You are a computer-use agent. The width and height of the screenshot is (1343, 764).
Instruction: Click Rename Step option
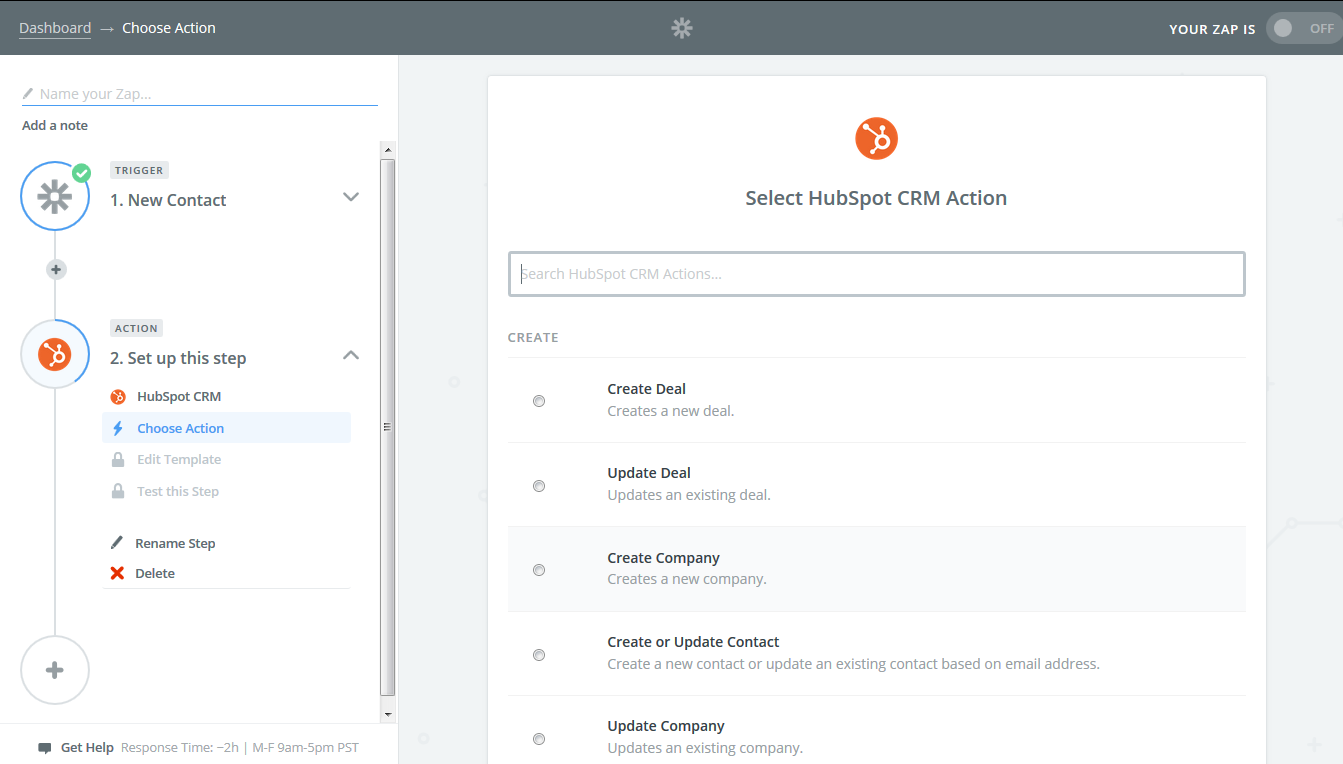point(175,543)
